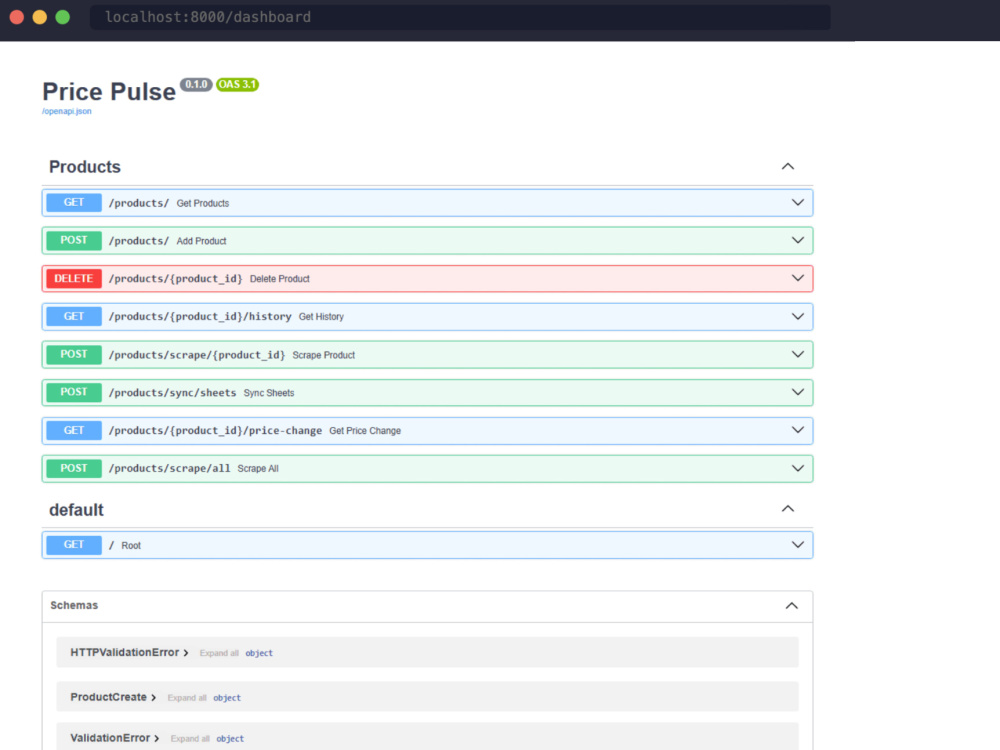Select the /products/sync/sheets path
Screen dimensions: 1000x750
click(x=172, y=393)
